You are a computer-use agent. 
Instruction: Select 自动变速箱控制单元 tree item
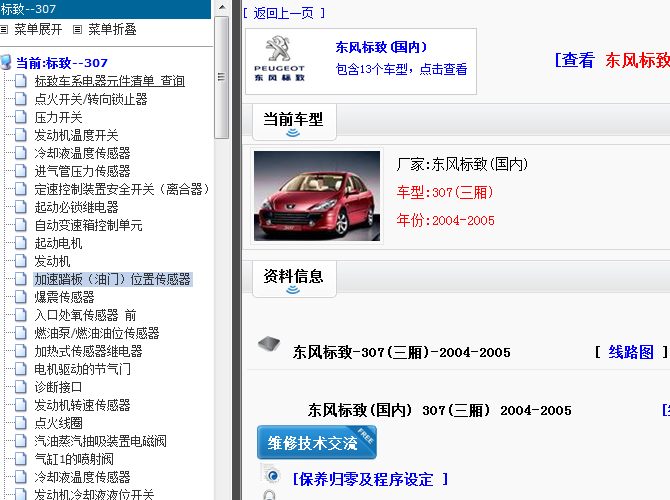88,225
